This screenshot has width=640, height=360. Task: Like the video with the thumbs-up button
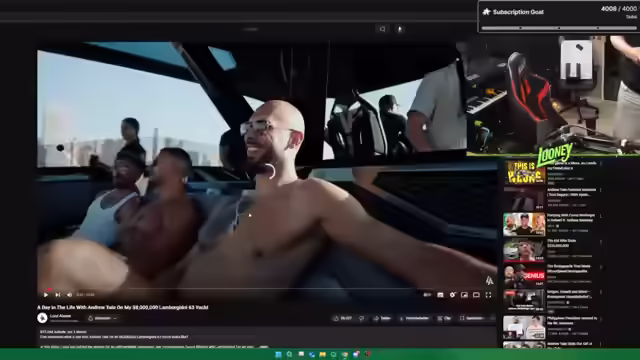(x=343, y=318)
